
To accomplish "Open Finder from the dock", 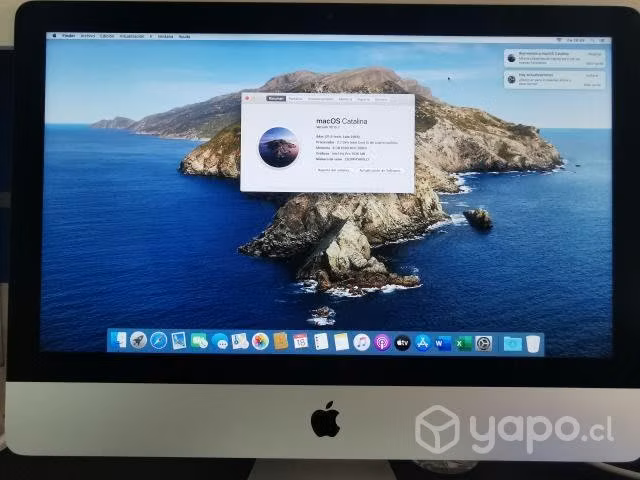I will [x=118, y=340].
